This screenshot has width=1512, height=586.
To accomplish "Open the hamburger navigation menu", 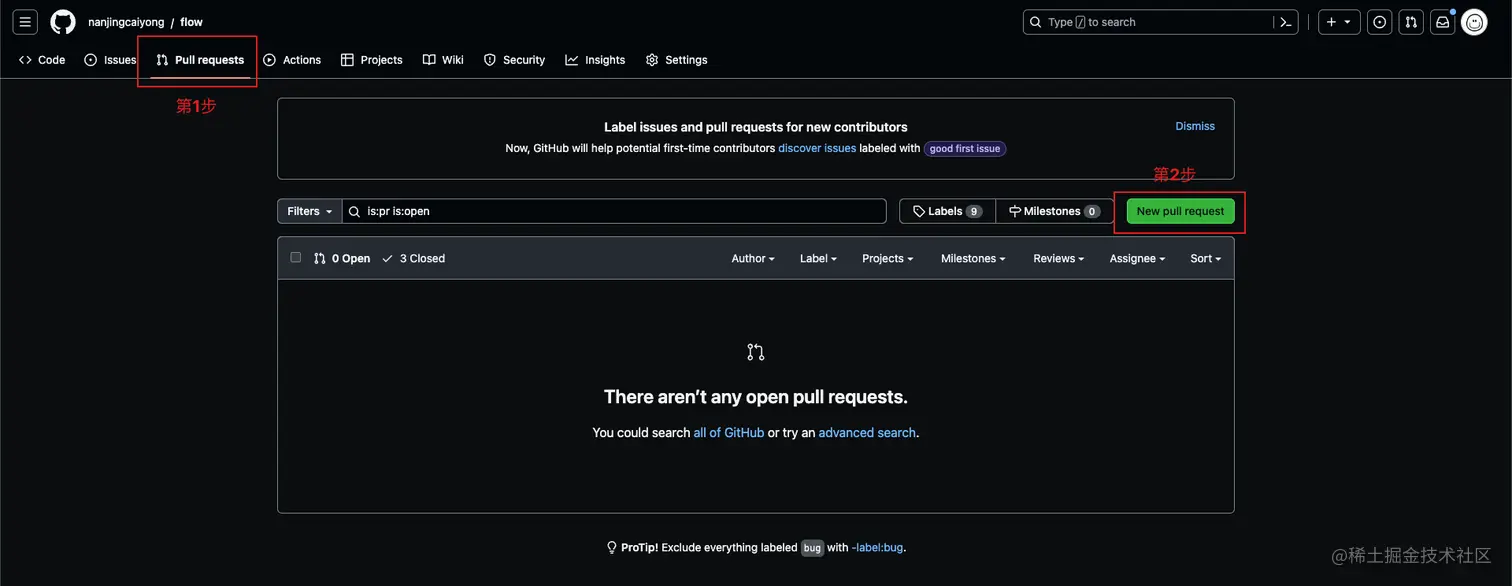I will [26, 22].
